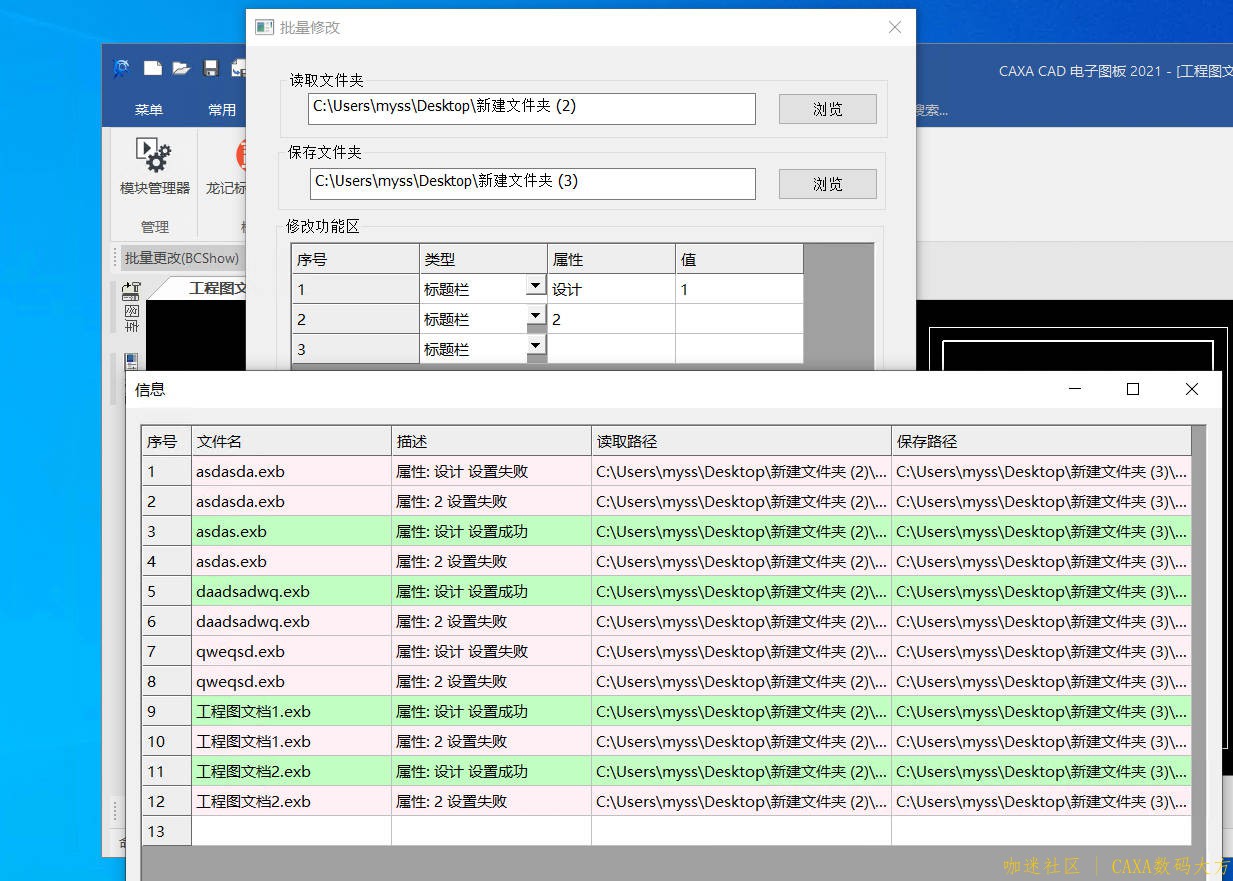Expand the 类型 dropdown in row 3
This screenshot has height=881, width=1233.
pos(535,346)
